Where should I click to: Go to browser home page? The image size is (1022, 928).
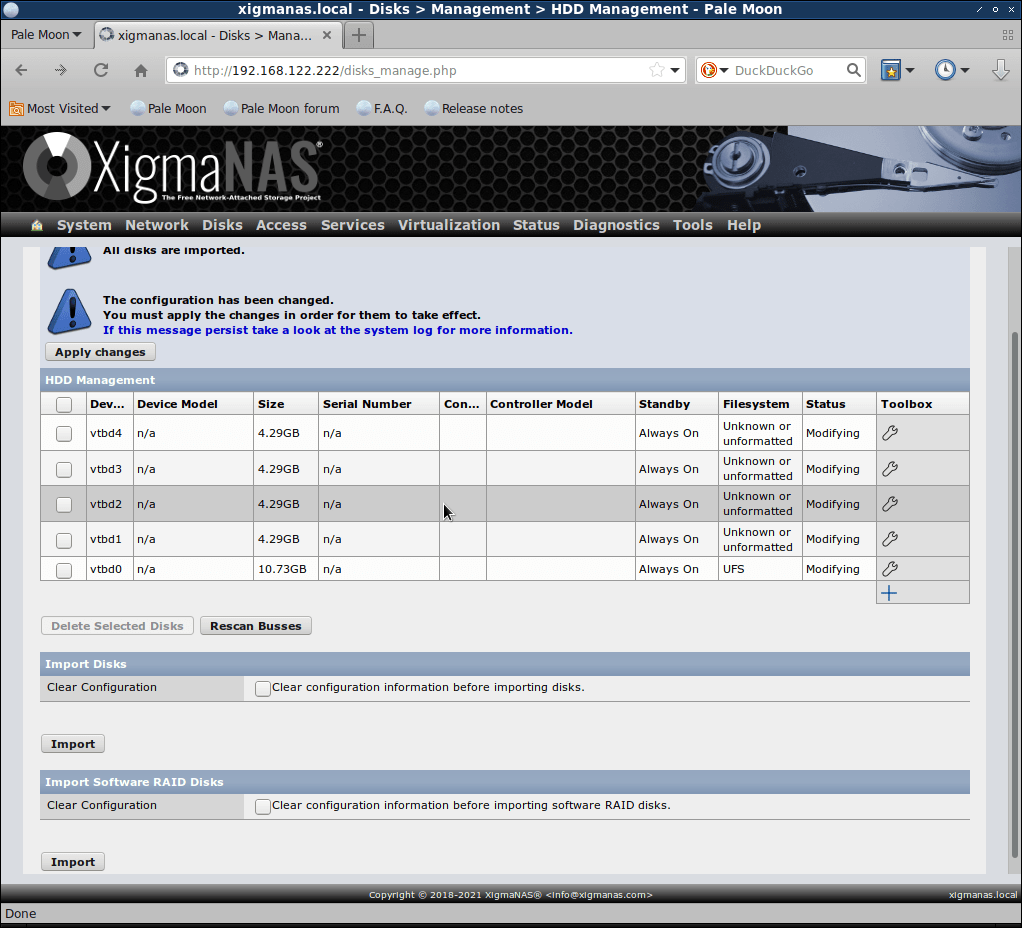141,70
